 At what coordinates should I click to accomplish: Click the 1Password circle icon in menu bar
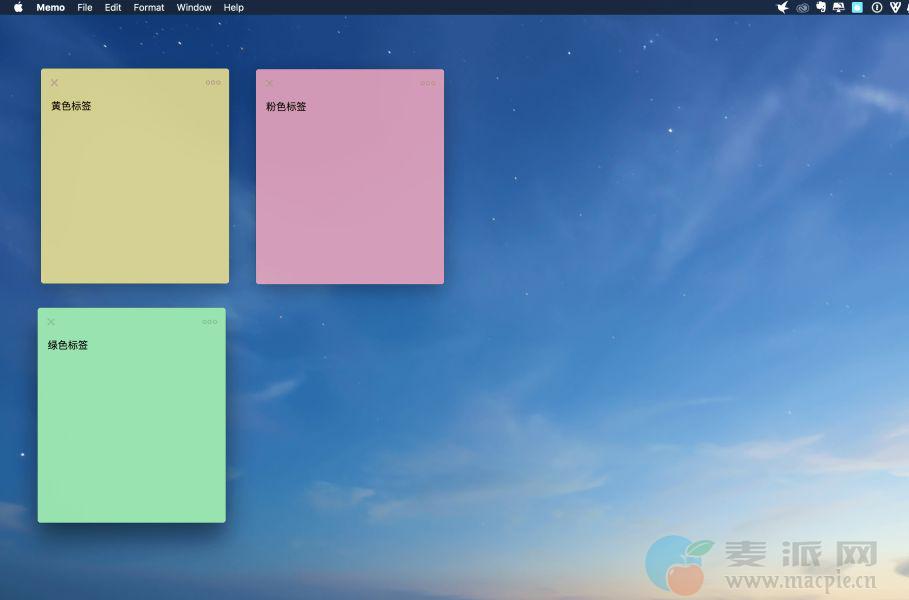[877, 7]
